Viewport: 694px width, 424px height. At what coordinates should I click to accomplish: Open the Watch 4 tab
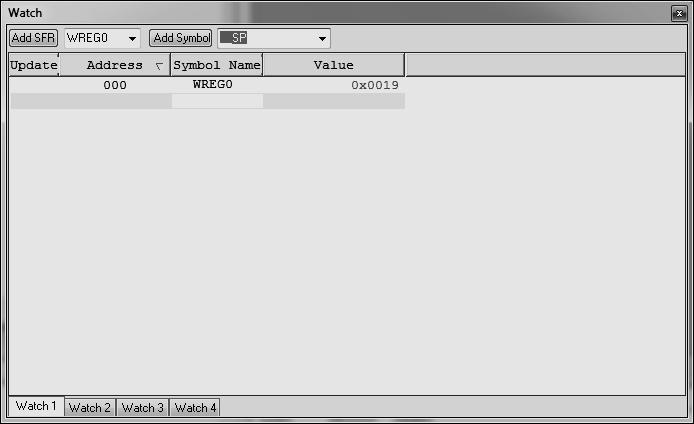(x=195, y=408)
